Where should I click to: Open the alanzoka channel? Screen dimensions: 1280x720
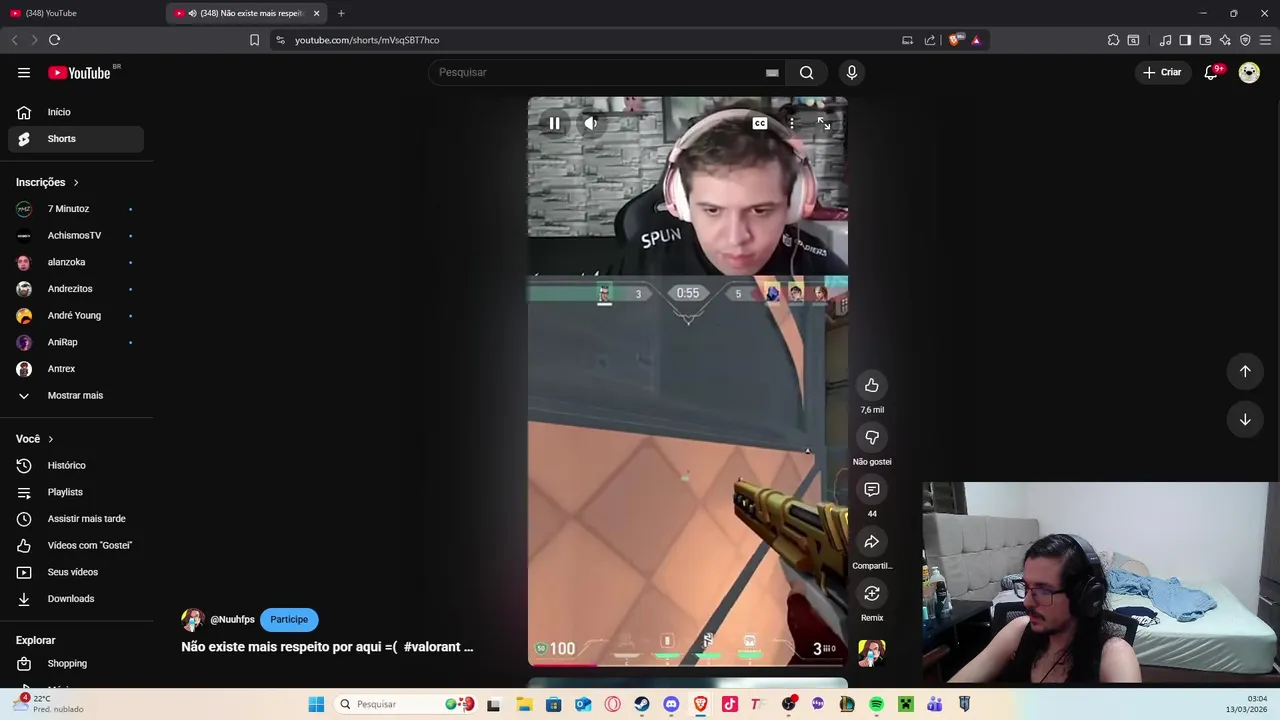tap(76, 262)
